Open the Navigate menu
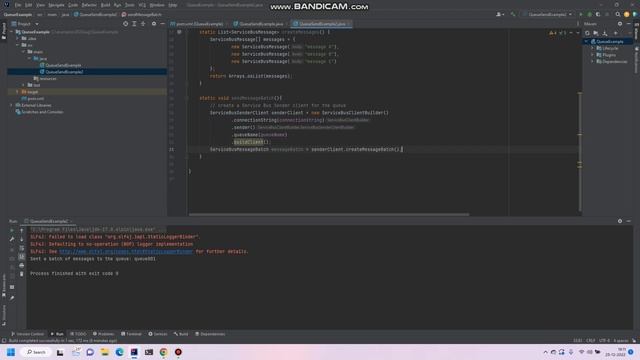This screenshot has width=640, height=360. click(56, 5)
